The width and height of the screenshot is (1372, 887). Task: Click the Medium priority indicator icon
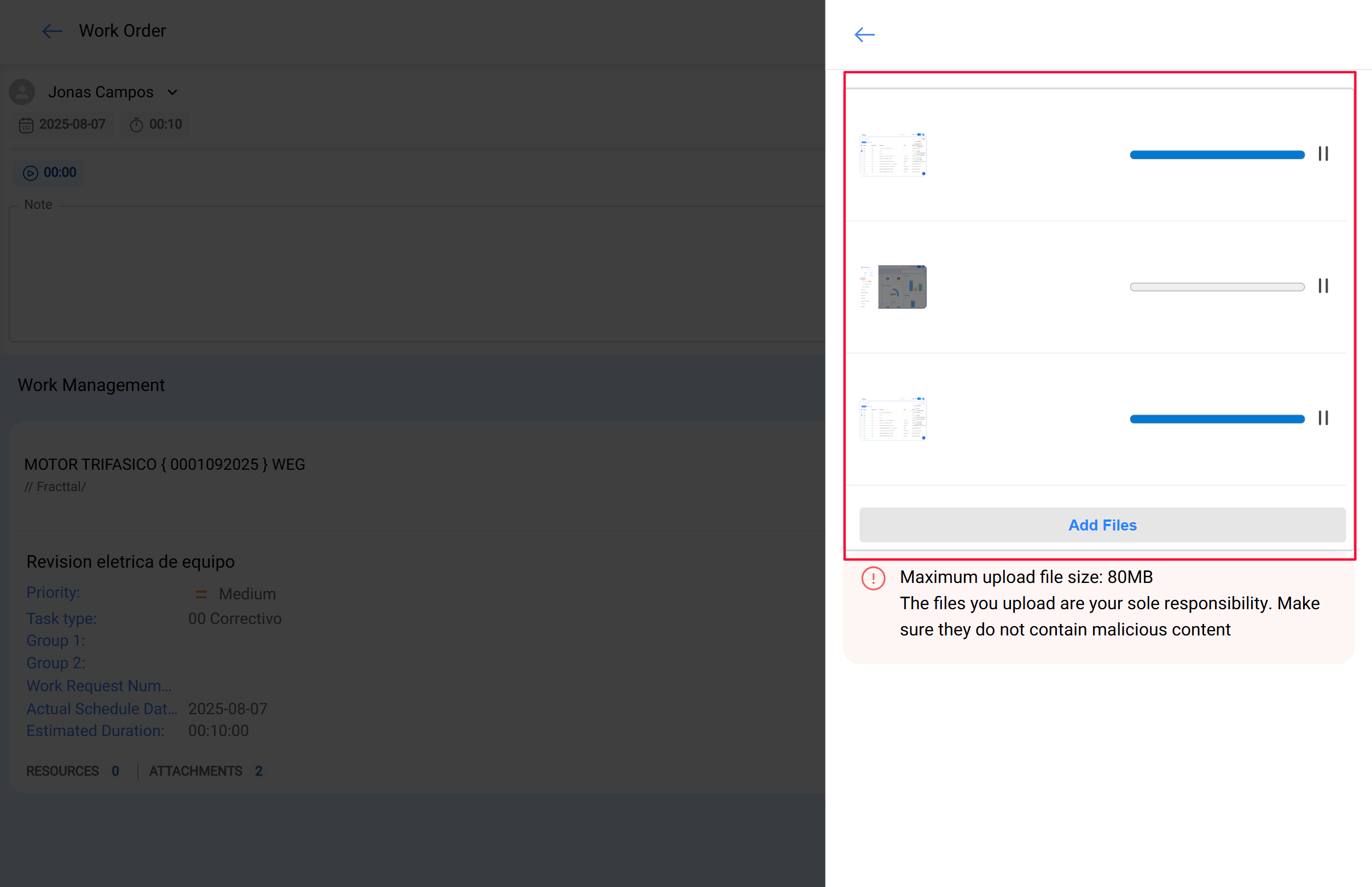coord(201,593)
